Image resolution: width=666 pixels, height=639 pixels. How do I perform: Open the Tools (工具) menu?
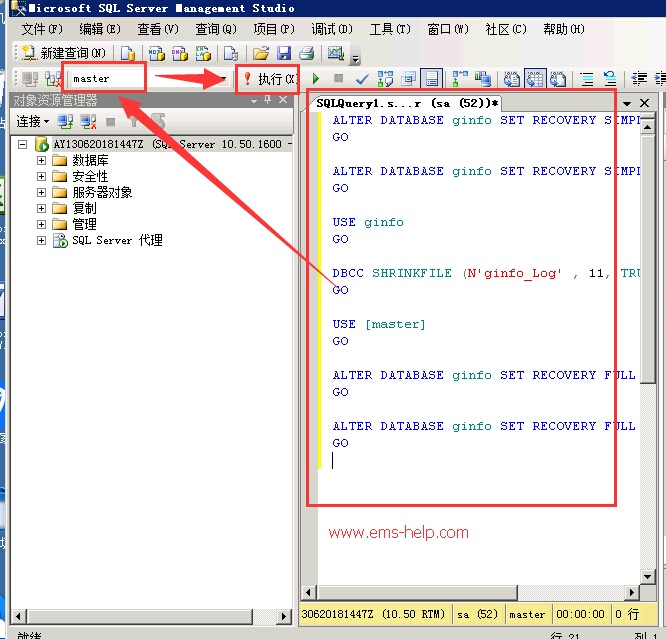(390, 29)
